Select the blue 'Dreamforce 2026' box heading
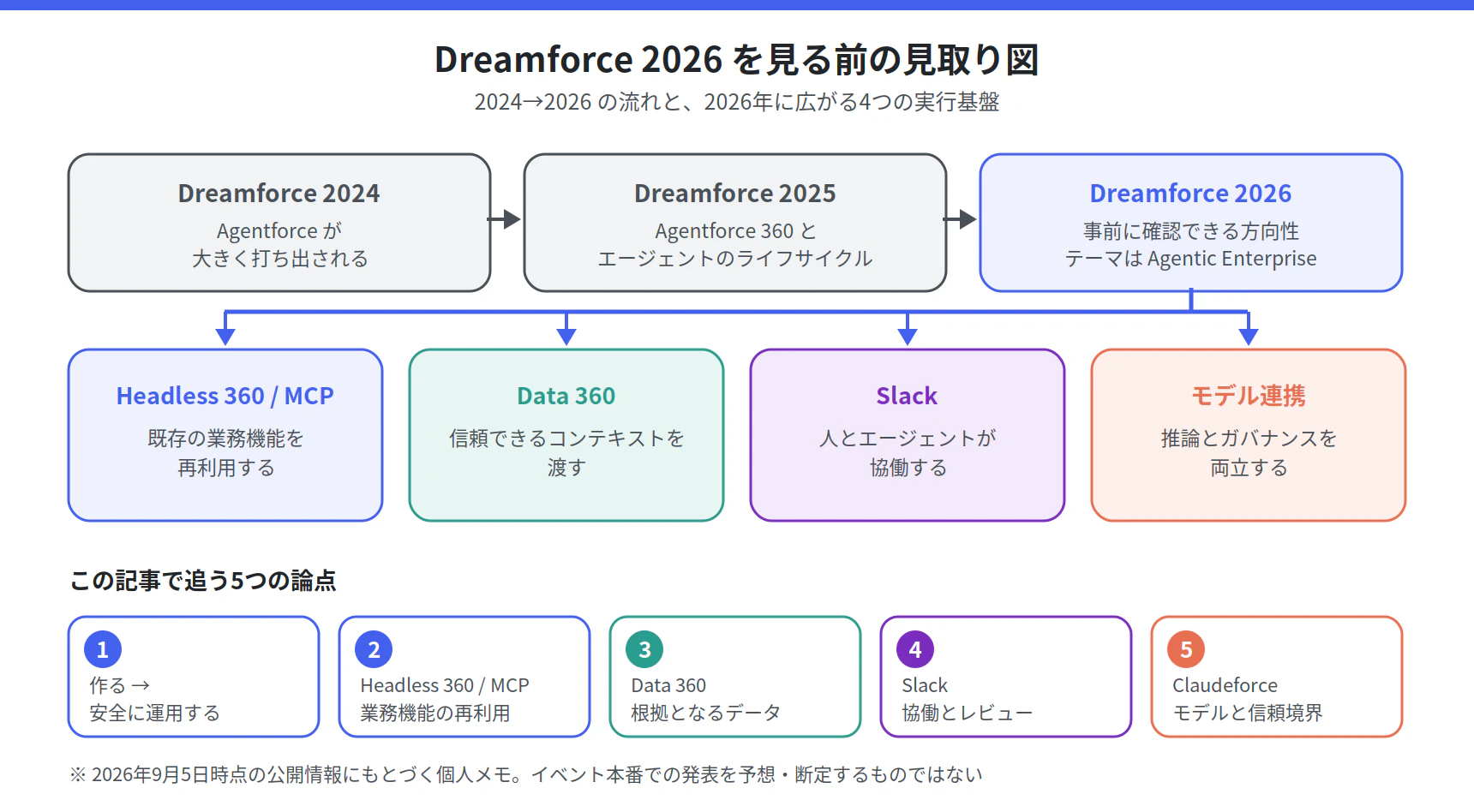The image size is (1474, 812). [x=1191, y=194]
